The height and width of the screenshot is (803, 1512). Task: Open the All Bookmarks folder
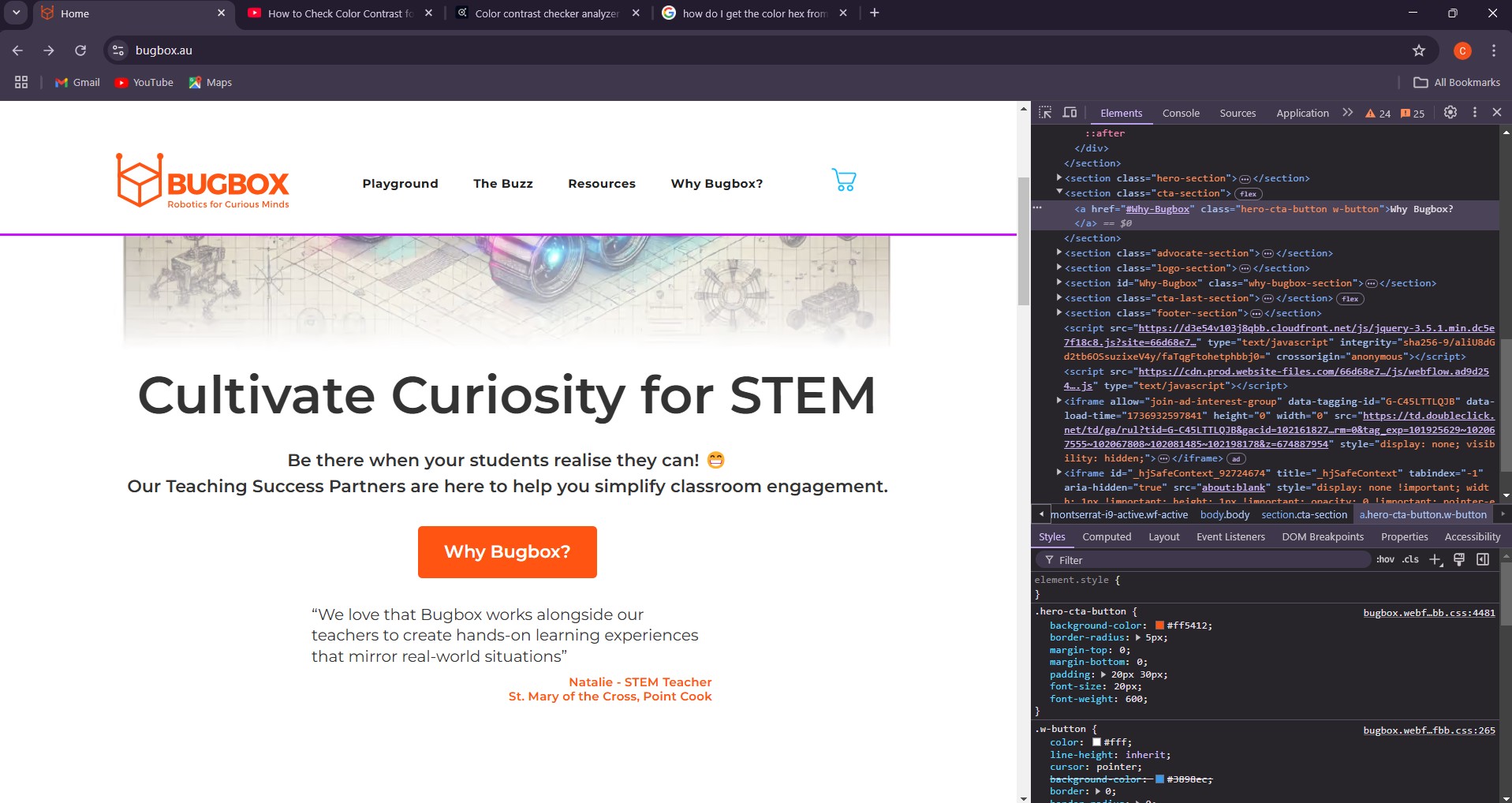[1456, 82]
